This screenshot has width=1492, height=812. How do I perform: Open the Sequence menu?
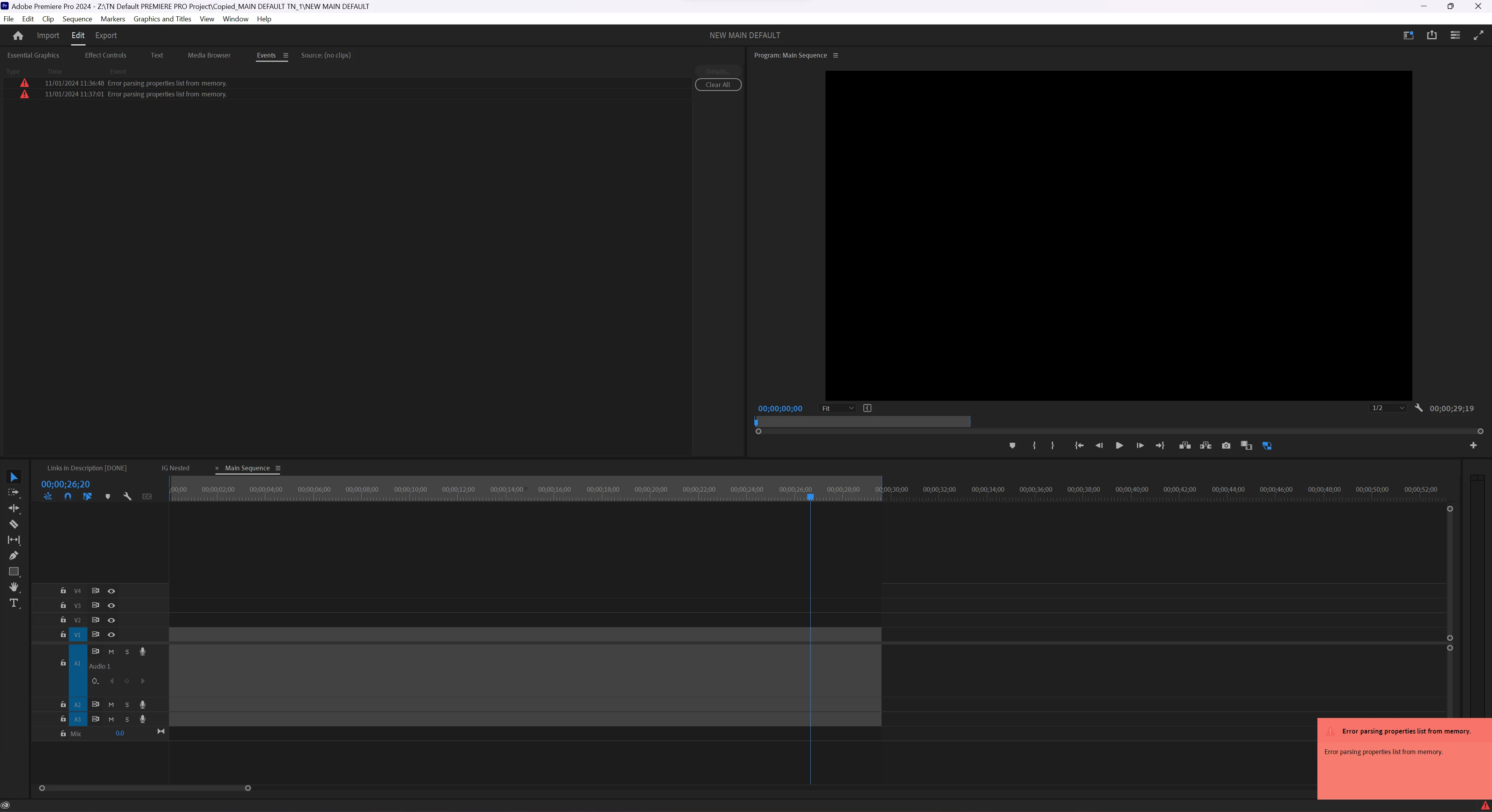pyautogui.click(x=77, y=19)
